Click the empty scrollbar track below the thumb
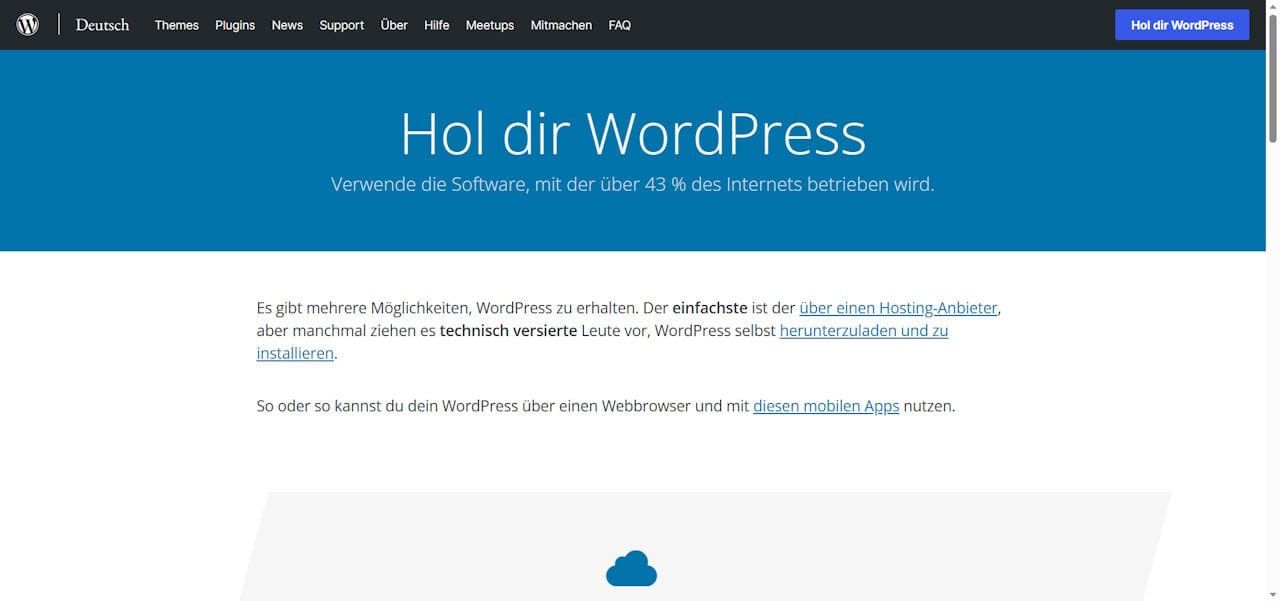Image resolution: width=1280 pixels, height=601 pixels. [1273, 400]
